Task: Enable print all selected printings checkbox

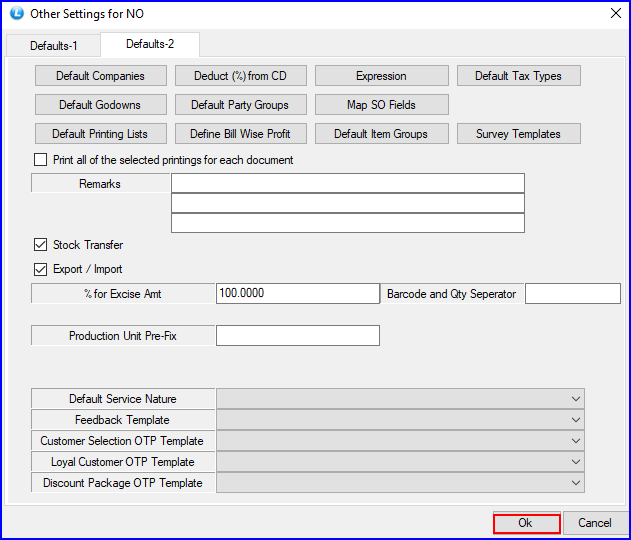Action: (x=40, y=160)
